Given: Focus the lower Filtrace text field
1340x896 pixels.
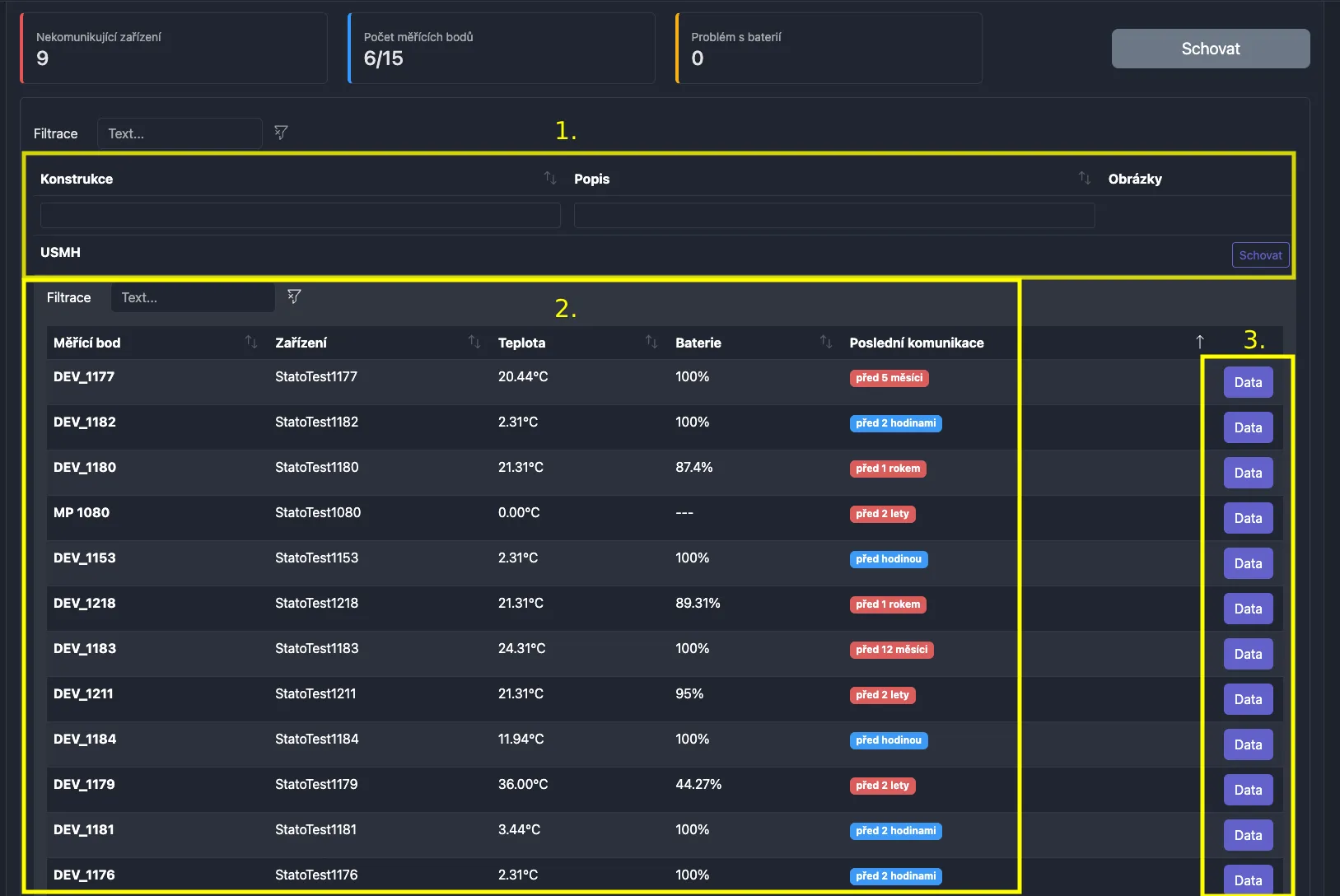Looking at the screenshot, I should pyautogui.click(x=193, y=297).
